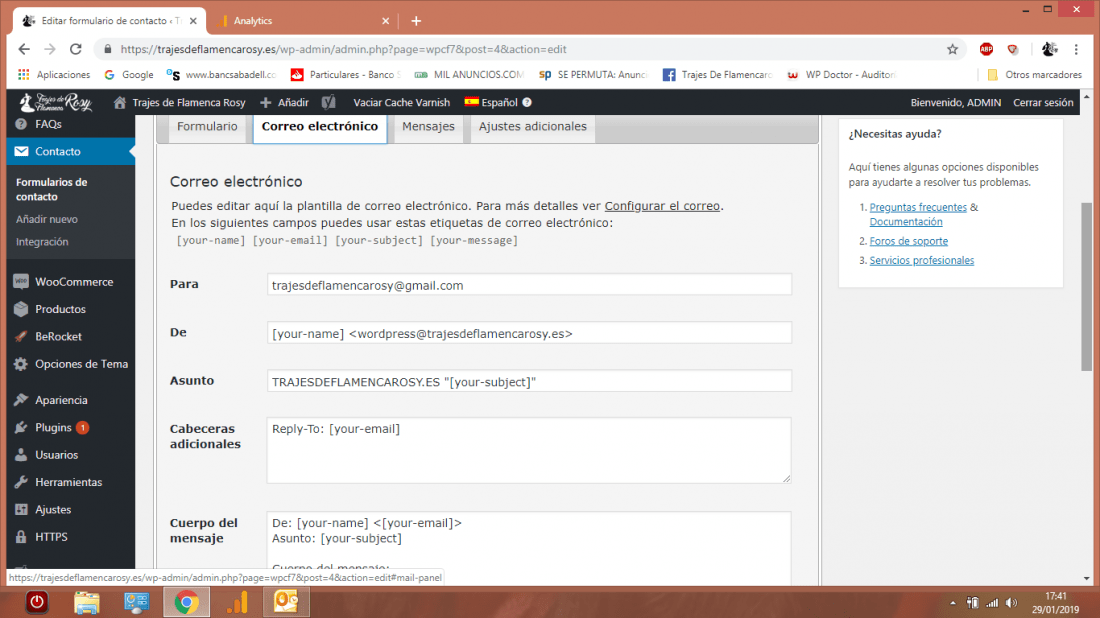Open the Yoast SEO admin bar icon

click(x=329, y=102)
